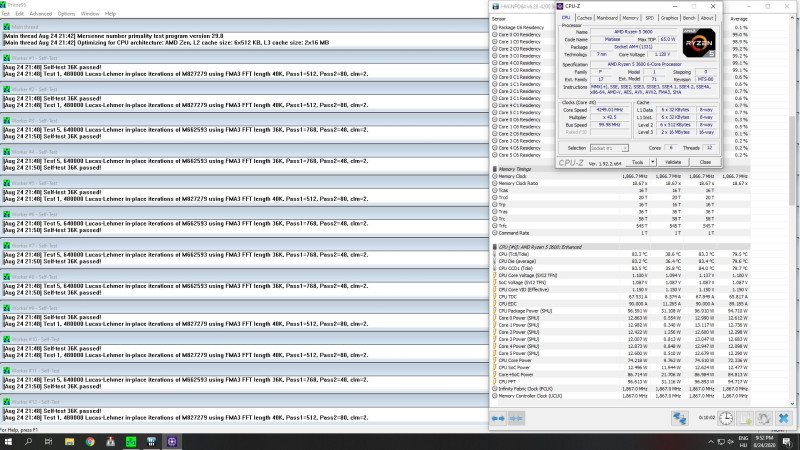Select the Memory Clock sensor row

621,176
